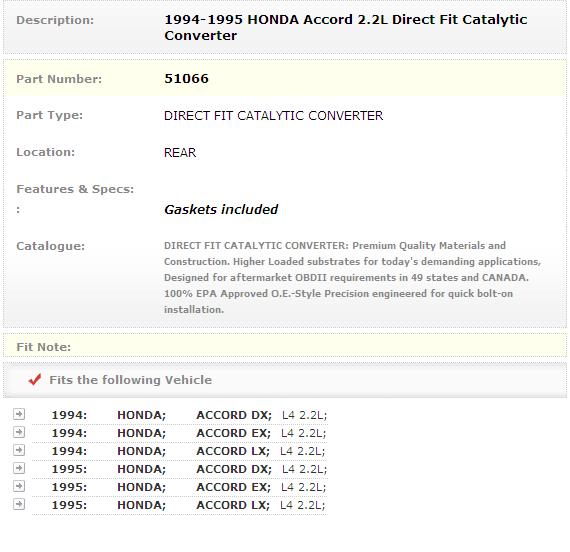
Task: Click arrow icon beside 1995 Accord LX row
Action: (19, 504)
